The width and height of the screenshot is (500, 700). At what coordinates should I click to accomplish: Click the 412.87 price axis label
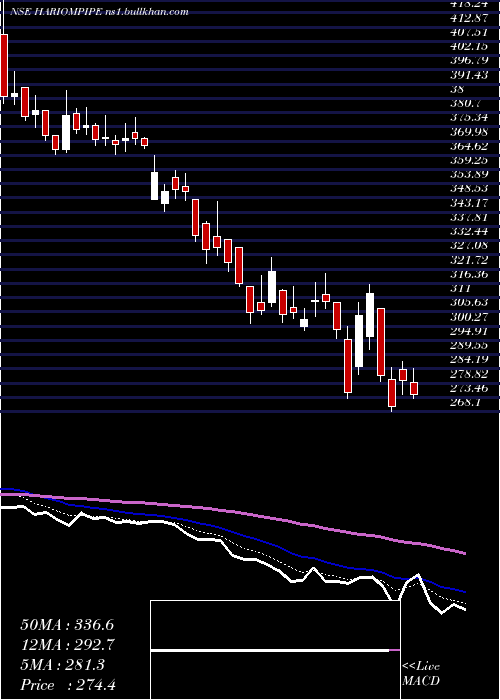click(x=471, y=19)
